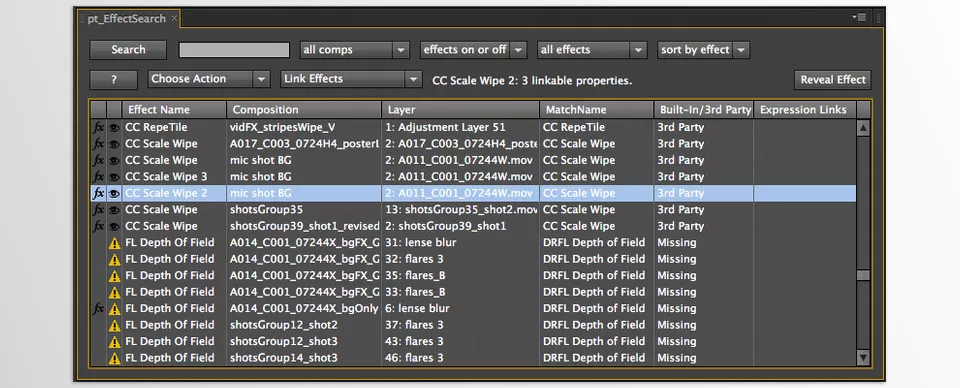Image resolution: width=960 pixels, height=388 pixels.
Task: Click warning icon on shotsGroup12_shot3 row
Action: (x=114, y=342)
